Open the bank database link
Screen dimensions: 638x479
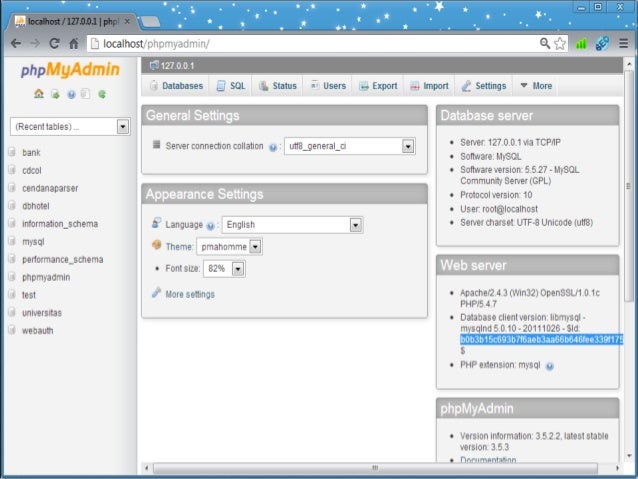(31, 153)
